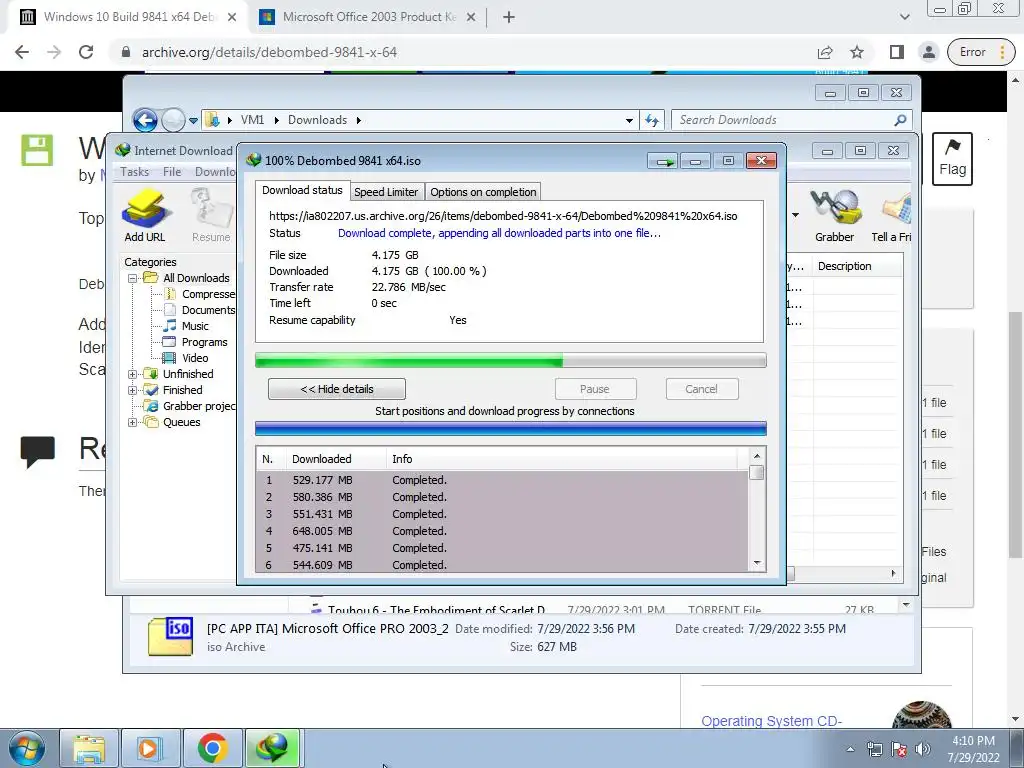Click the Action Center flag icon in tray
Image resolution: width=1024 pixels, height=768 pixels.
899,749
